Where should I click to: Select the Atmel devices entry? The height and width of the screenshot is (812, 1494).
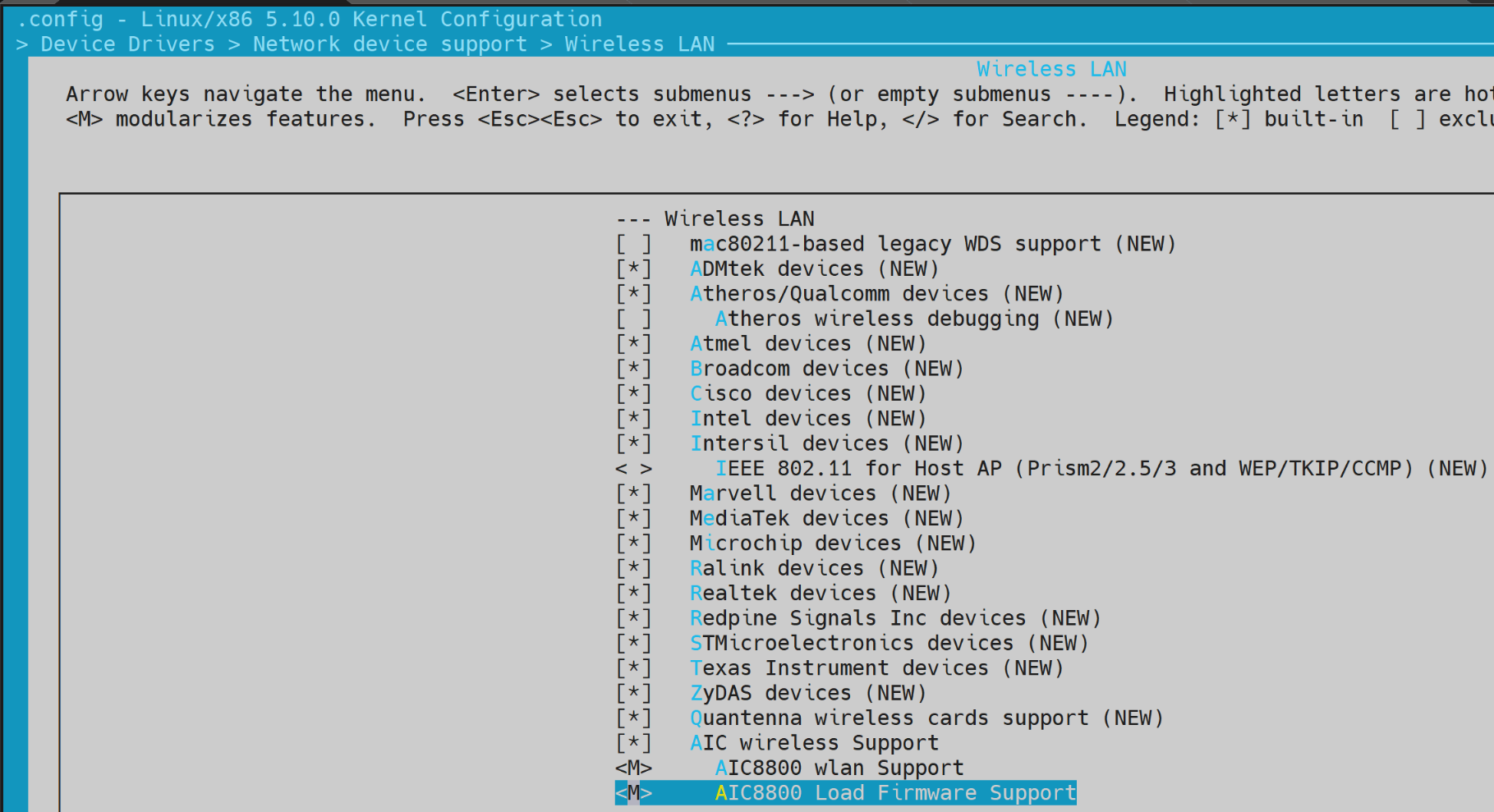pyautogui.click(x=808, y=343)
